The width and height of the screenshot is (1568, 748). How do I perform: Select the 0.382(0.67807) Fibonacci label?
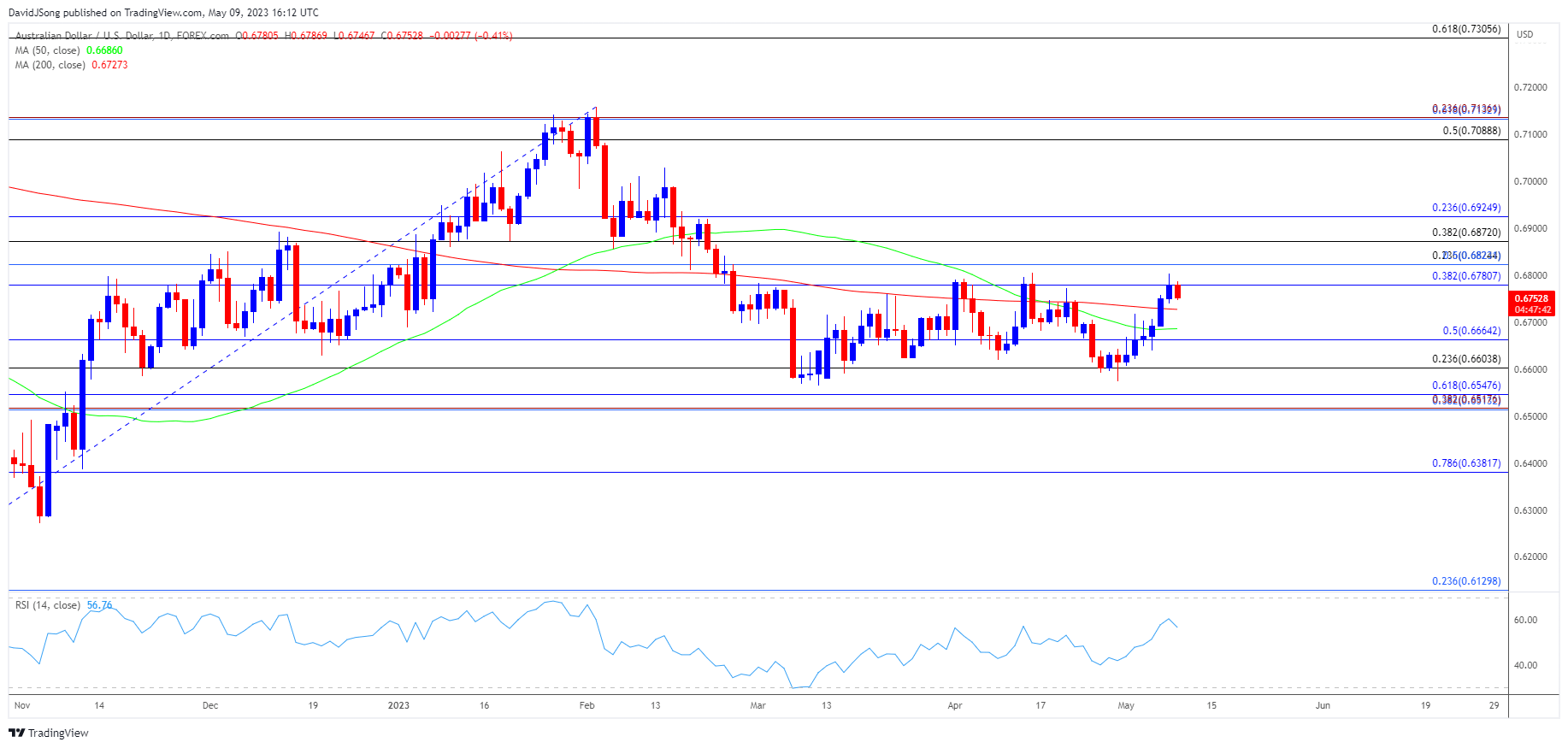1466,276
